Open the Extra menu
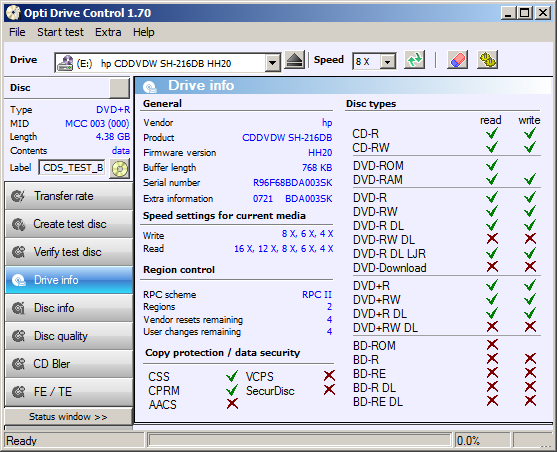This screenshot has height=452, width=557. point(108,32)
